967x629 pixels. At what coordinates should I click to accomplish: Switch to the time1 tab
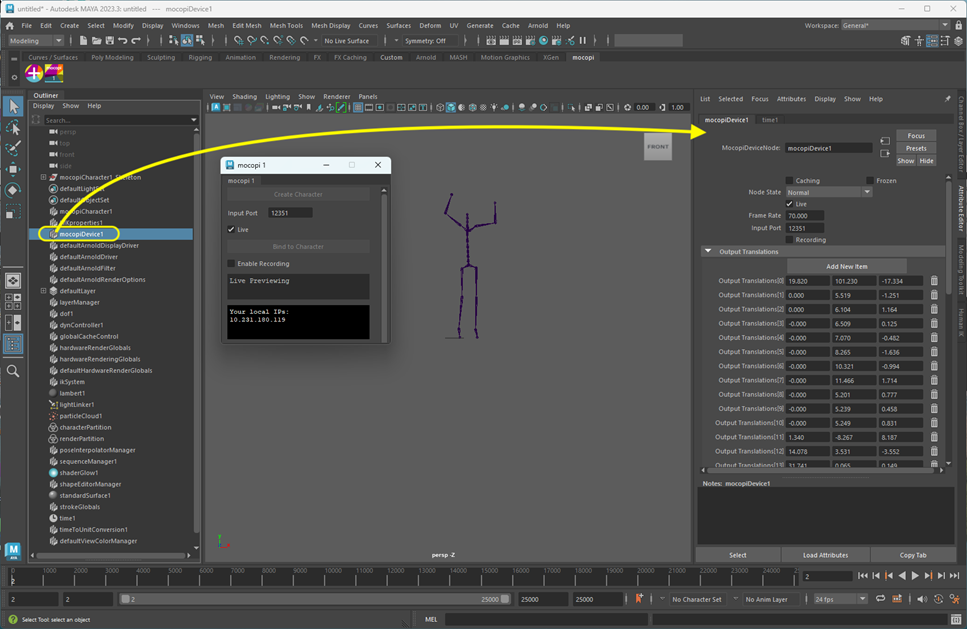[x=770, y=120]
